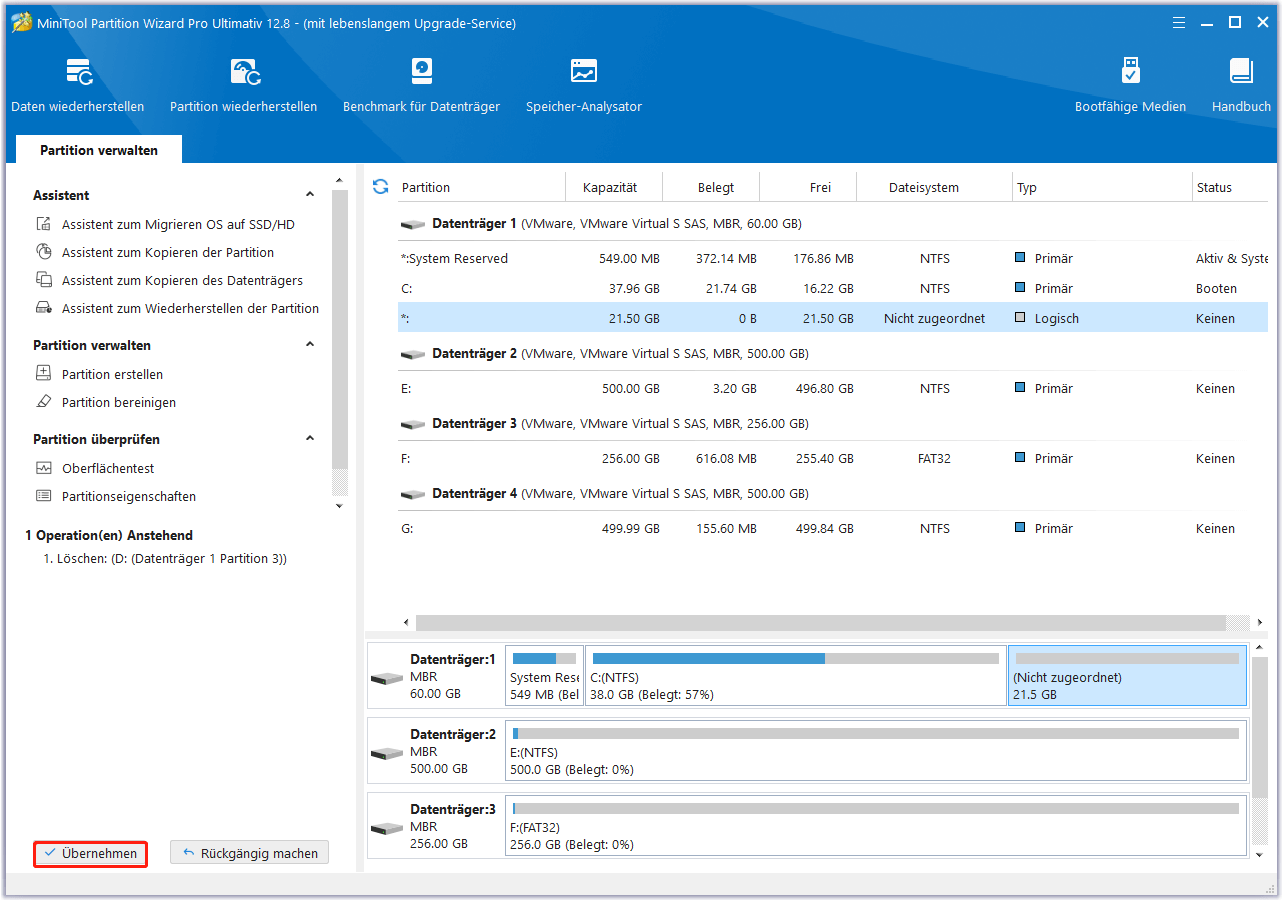The width and height of the screenshot is (1285, 901).
Task: Open the Handbuch manual
Action: pyautogui.click(x=1241, y=85)
